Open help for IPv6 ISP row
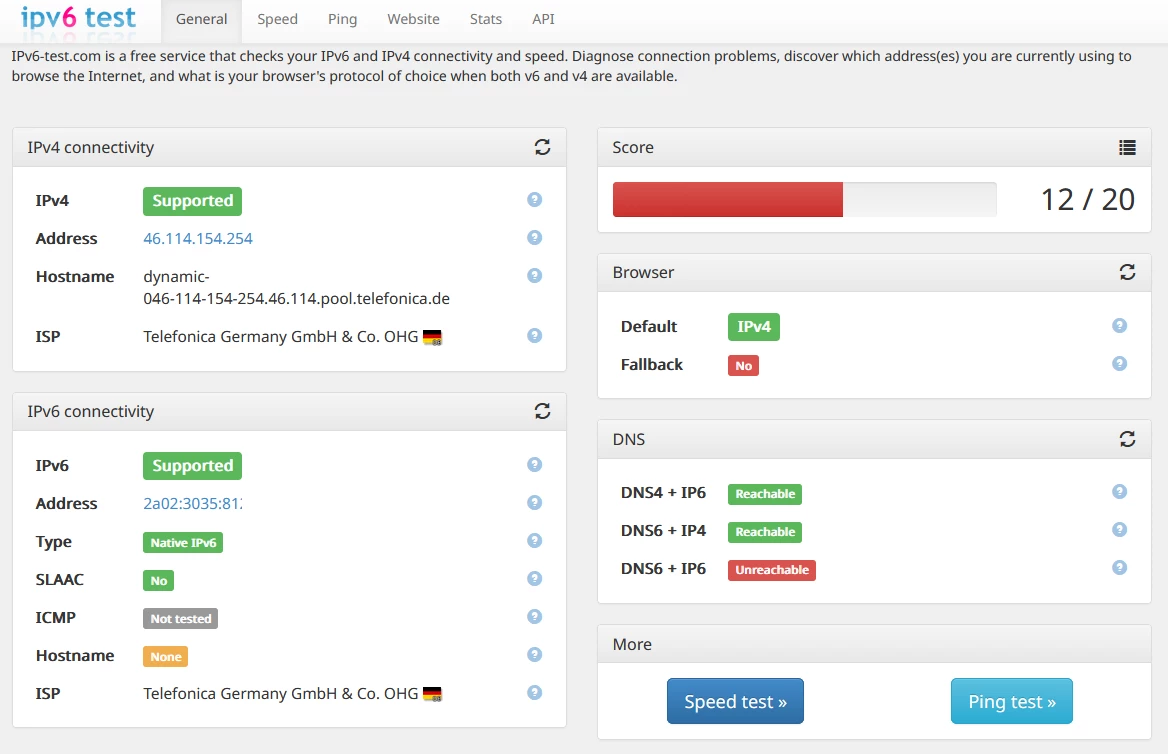This screenshot has height=754, width=1168. (x=534, y=693)
